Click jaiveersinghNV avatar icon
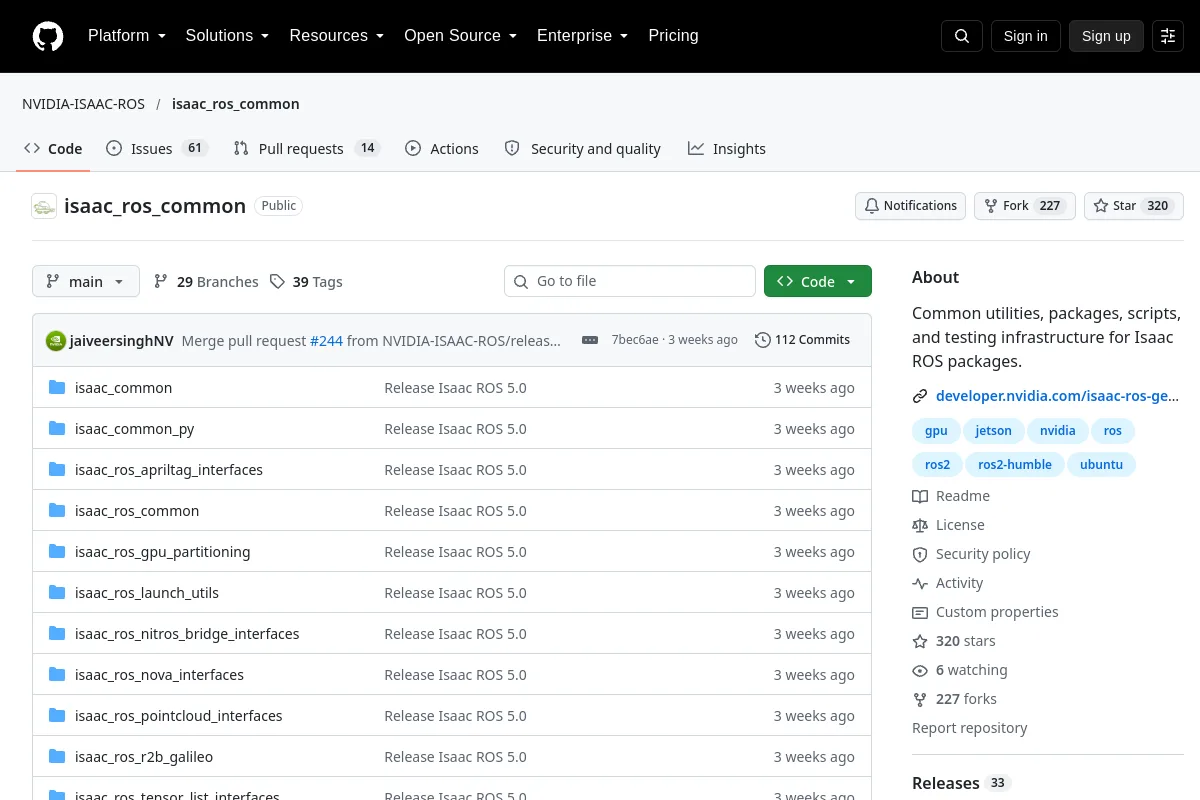Viewport: 1200px width, 800px height. pos(56,341)
